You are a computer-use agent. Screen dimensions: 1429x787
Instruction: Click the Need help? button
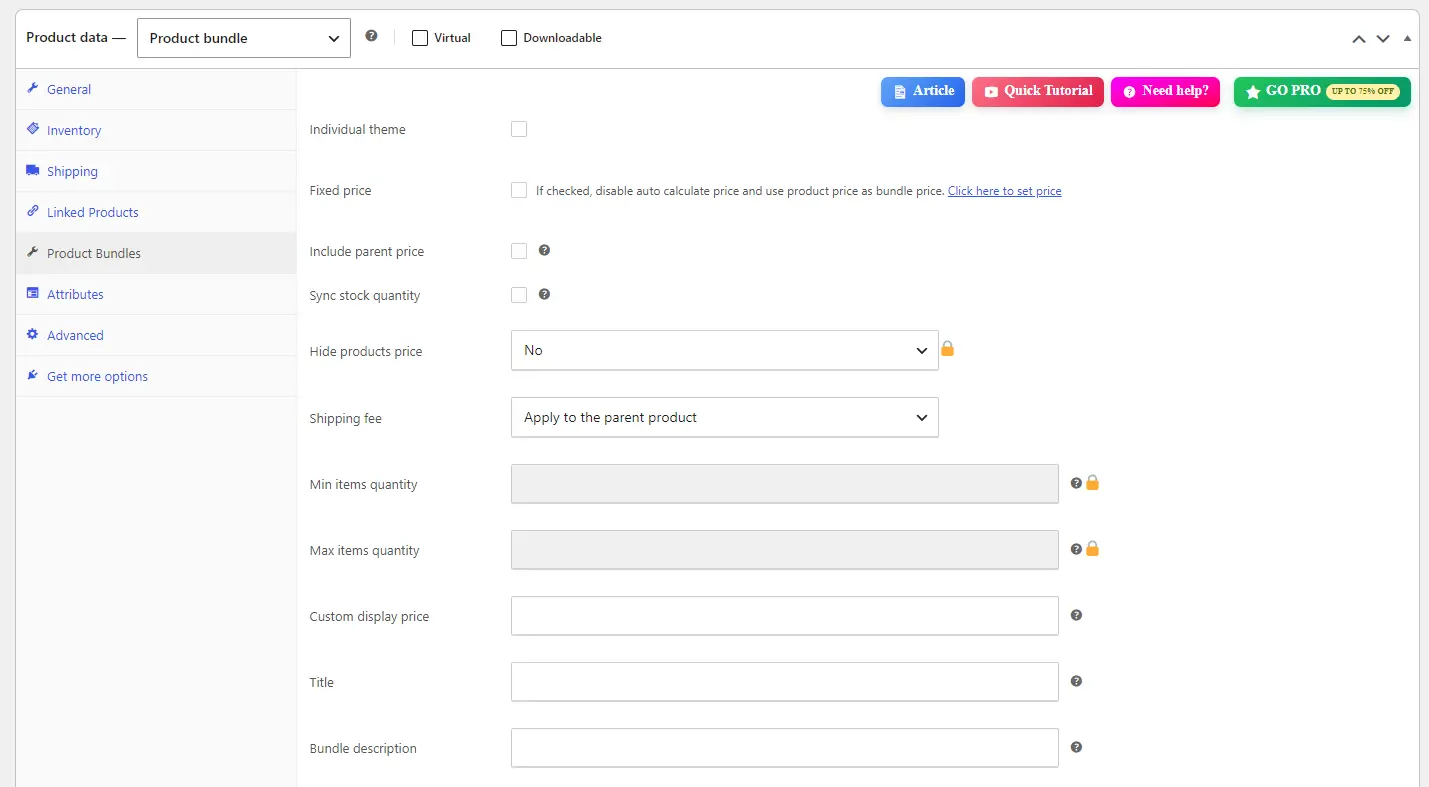tap(1165, 91)
